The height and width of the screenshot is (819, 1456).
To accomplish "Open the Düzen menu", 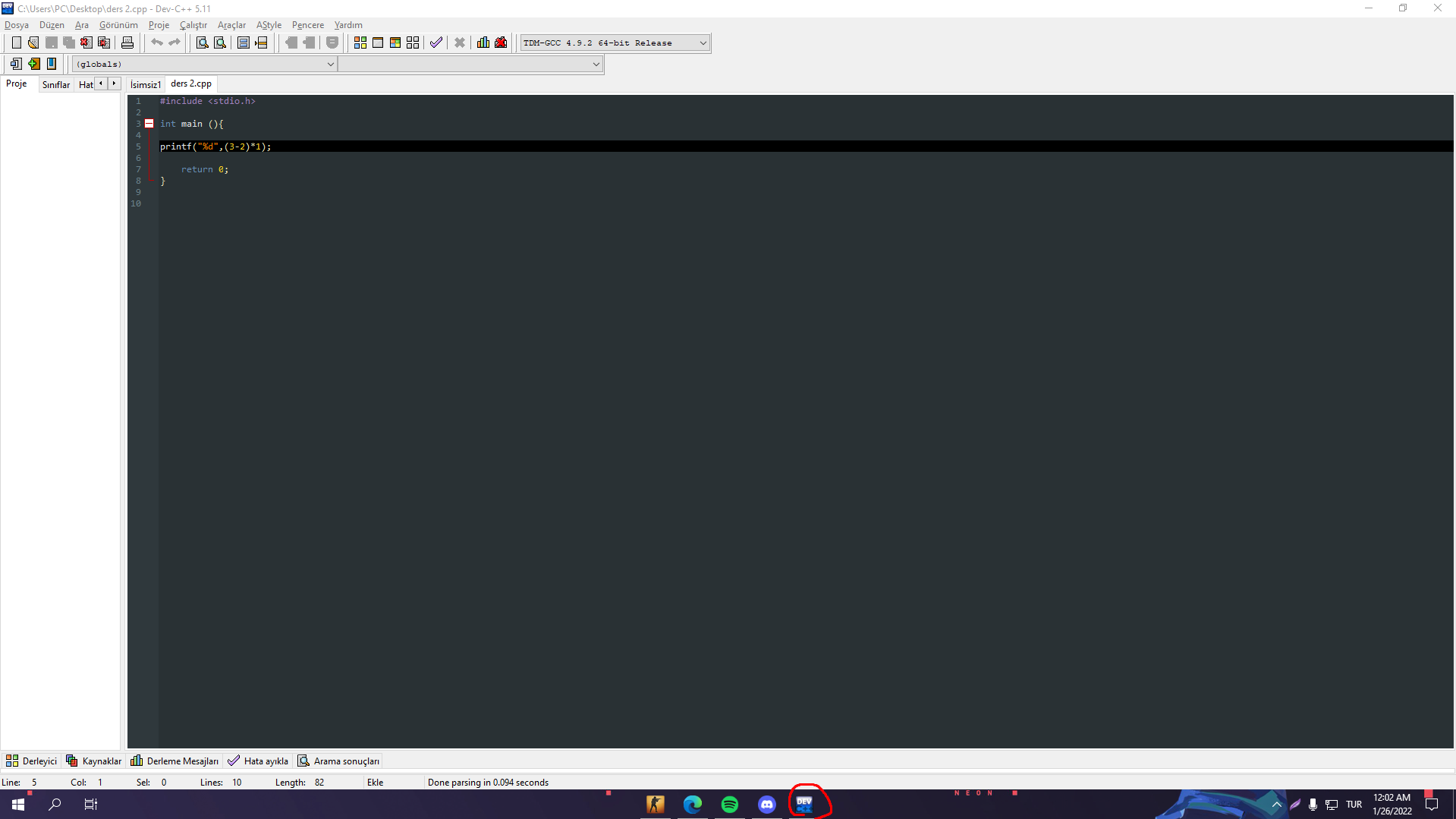I will [52, 25].
